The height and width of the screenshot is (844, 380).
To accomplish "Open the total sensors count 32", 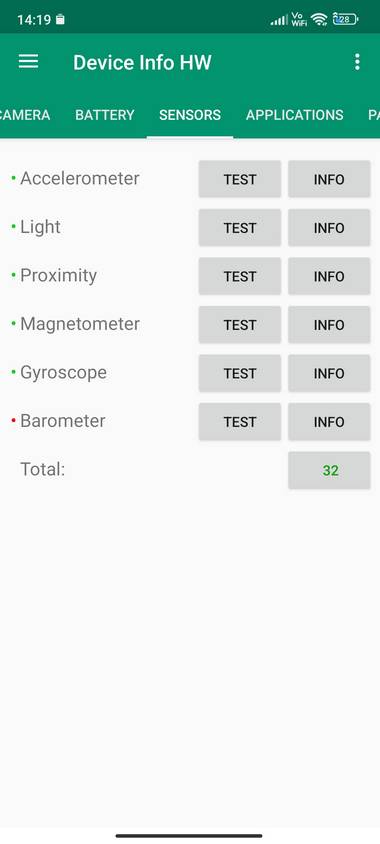I will [x=329, y=470].
